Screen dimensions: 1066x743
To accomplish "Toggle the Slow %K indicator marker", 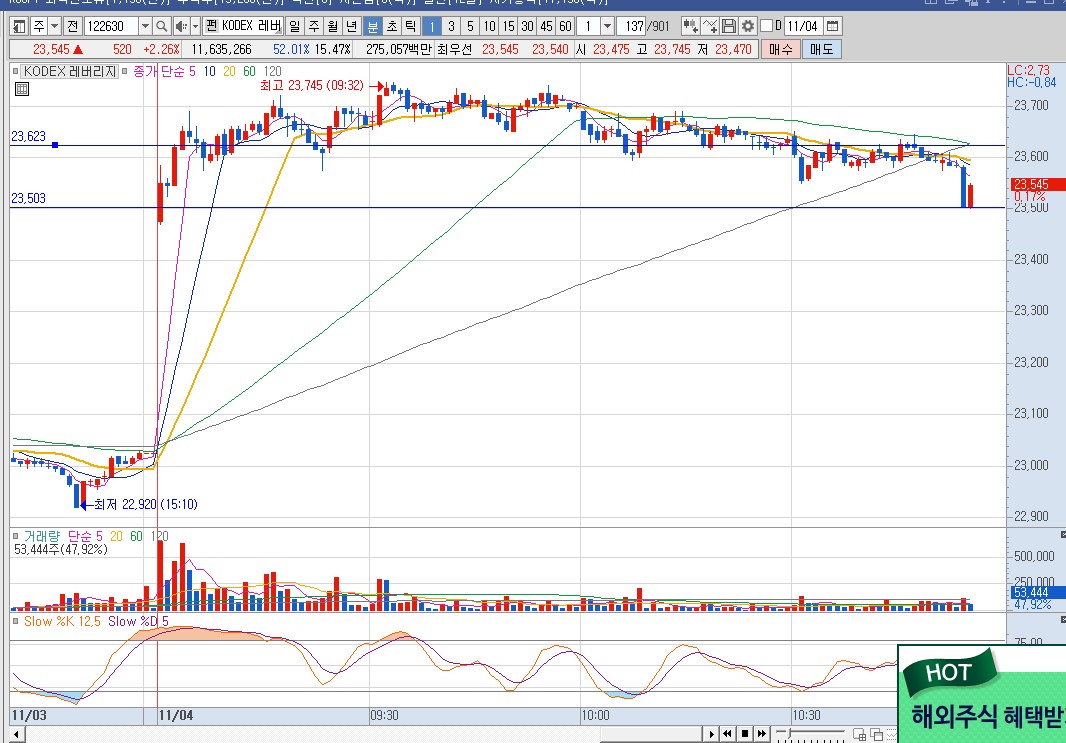I will [16, 621].
